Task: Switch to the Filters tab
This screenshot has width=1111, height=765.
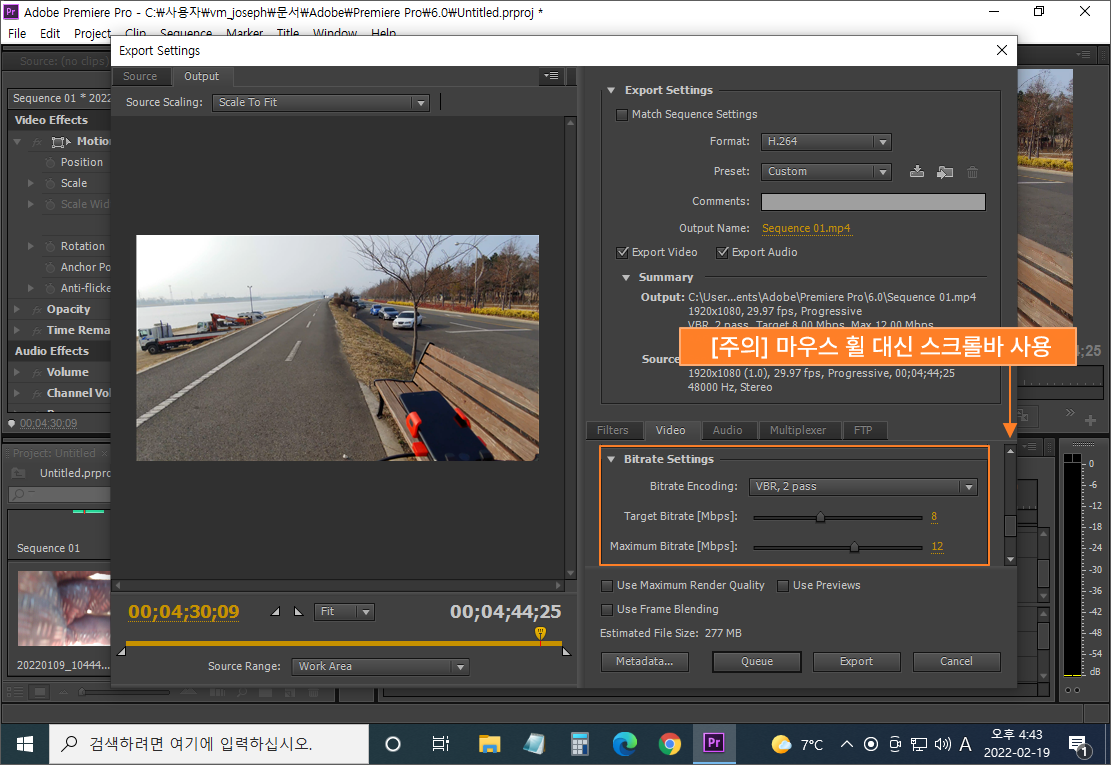Action: coord(613,430)
